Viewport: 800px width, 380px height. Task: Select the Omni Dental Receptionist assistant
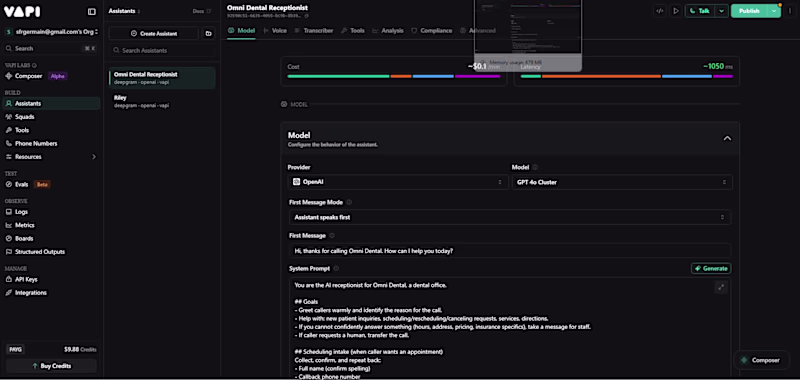point(162,78)
